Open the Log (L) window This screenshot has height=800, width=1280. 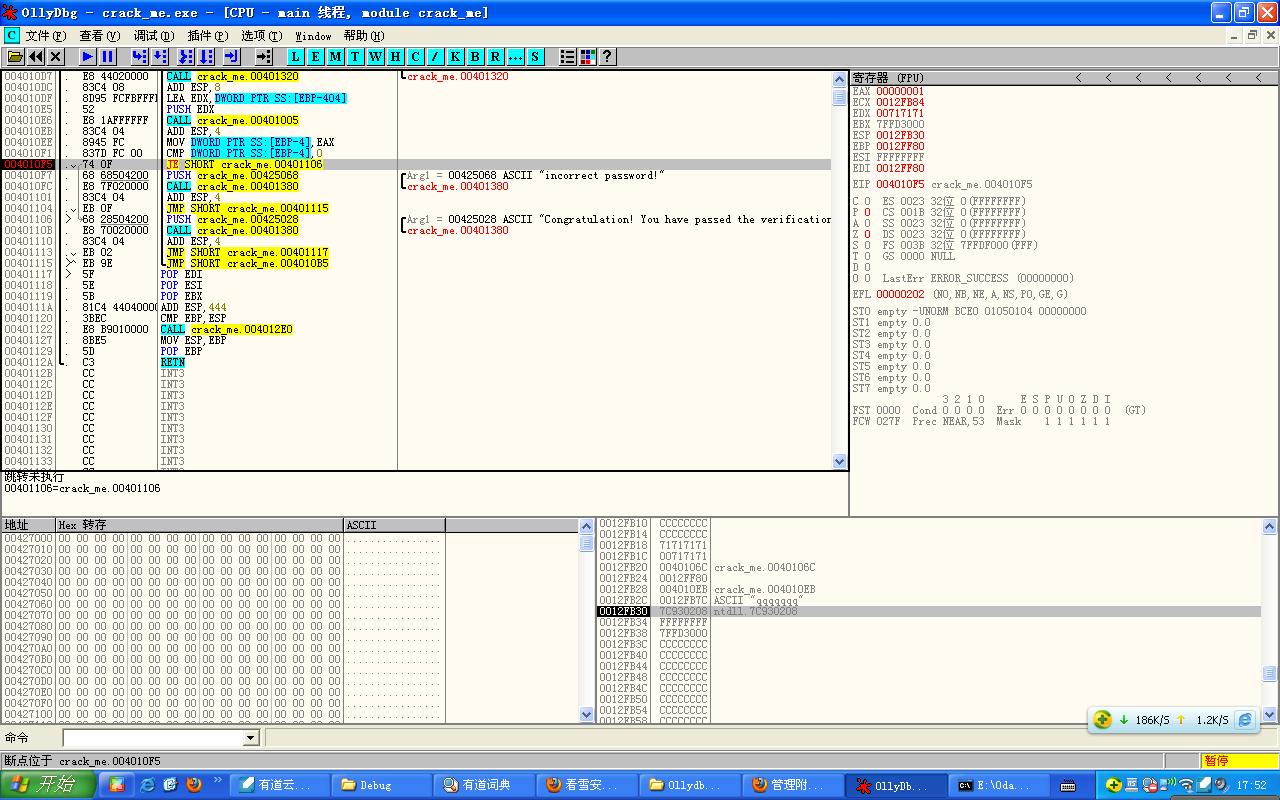tap(295, 57)
